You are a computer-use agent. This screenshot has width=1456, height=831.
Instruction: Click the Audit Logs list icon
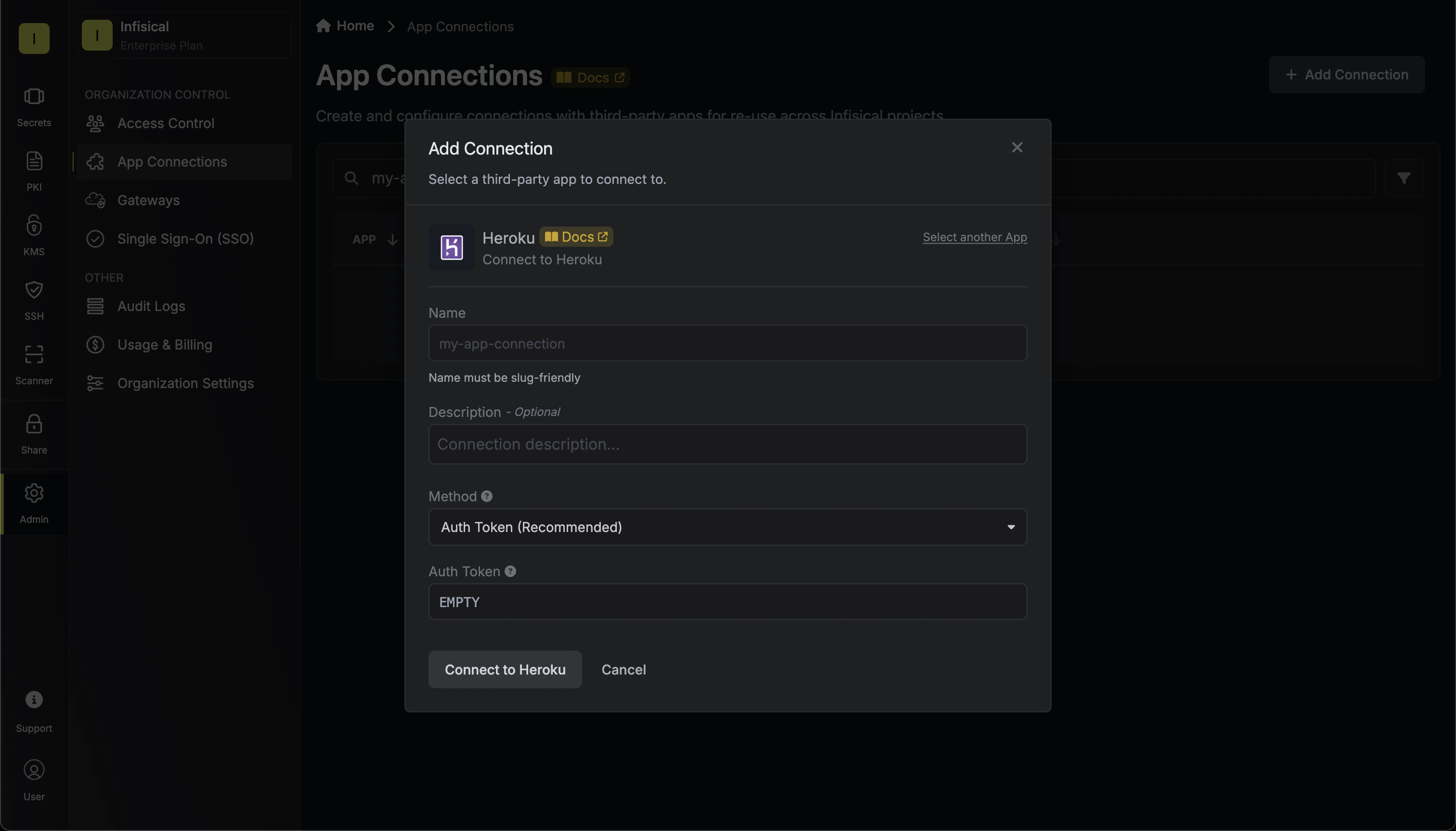point(95,306)
